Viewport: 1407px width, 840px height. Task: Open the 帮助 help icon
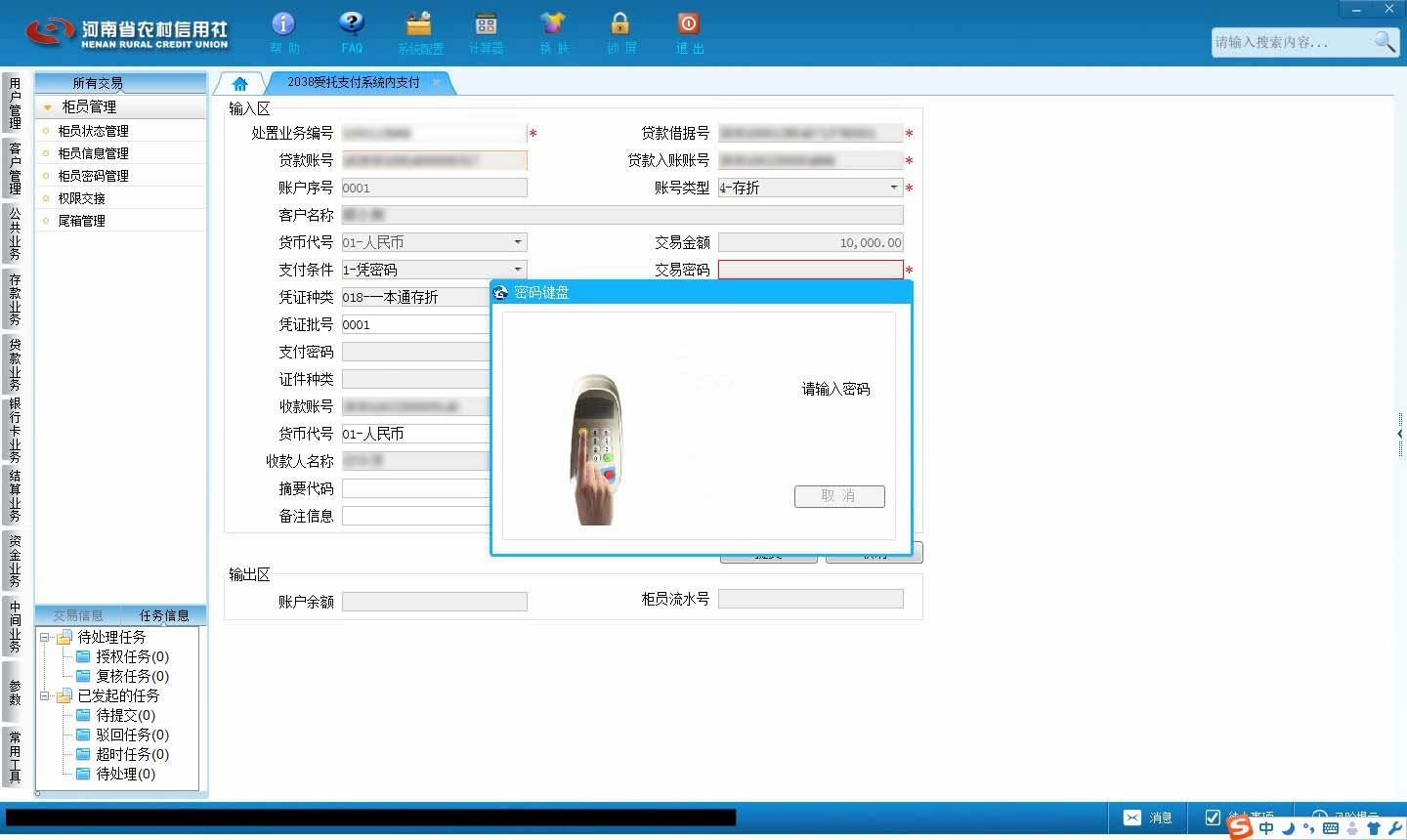click(283, 23)
